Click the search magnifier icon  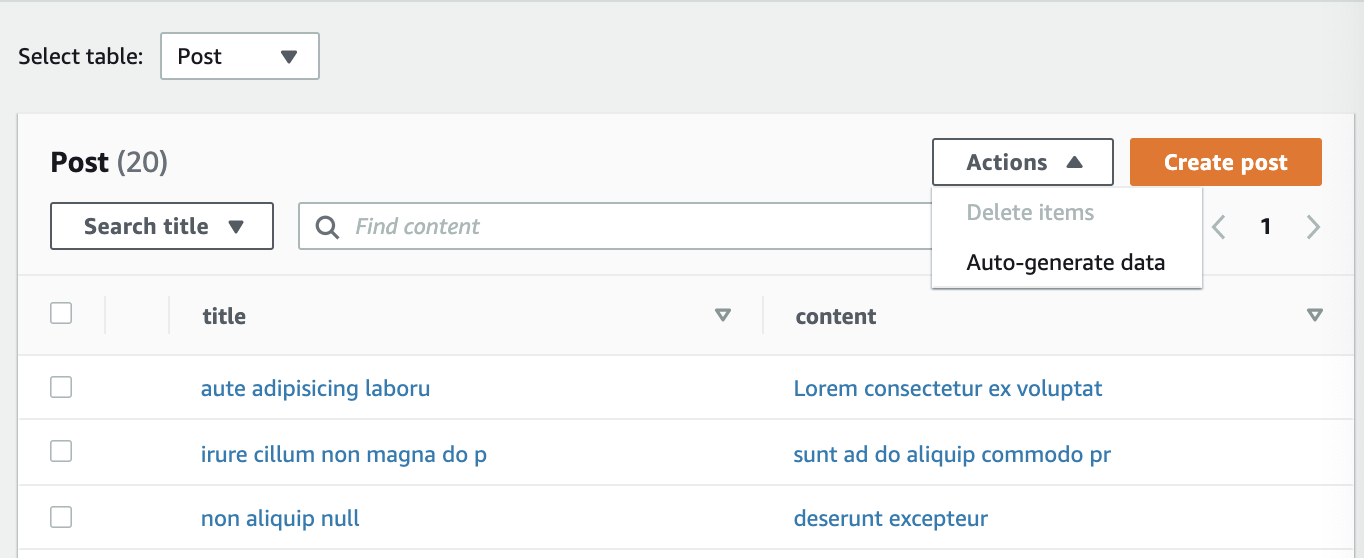coord(327,227)
